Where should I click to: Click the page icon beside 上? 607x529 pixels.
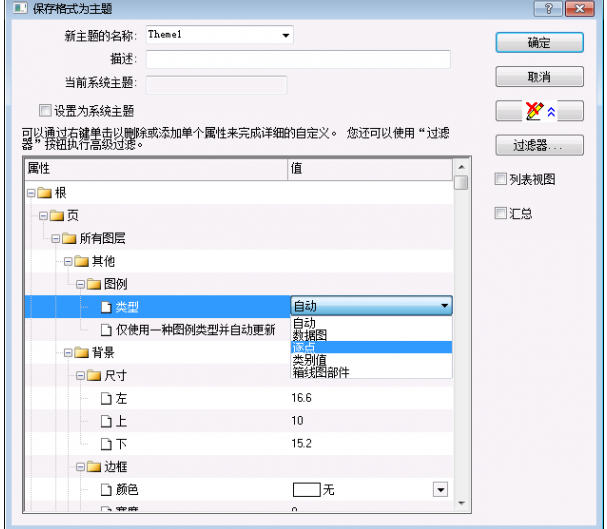pos(106,421)
